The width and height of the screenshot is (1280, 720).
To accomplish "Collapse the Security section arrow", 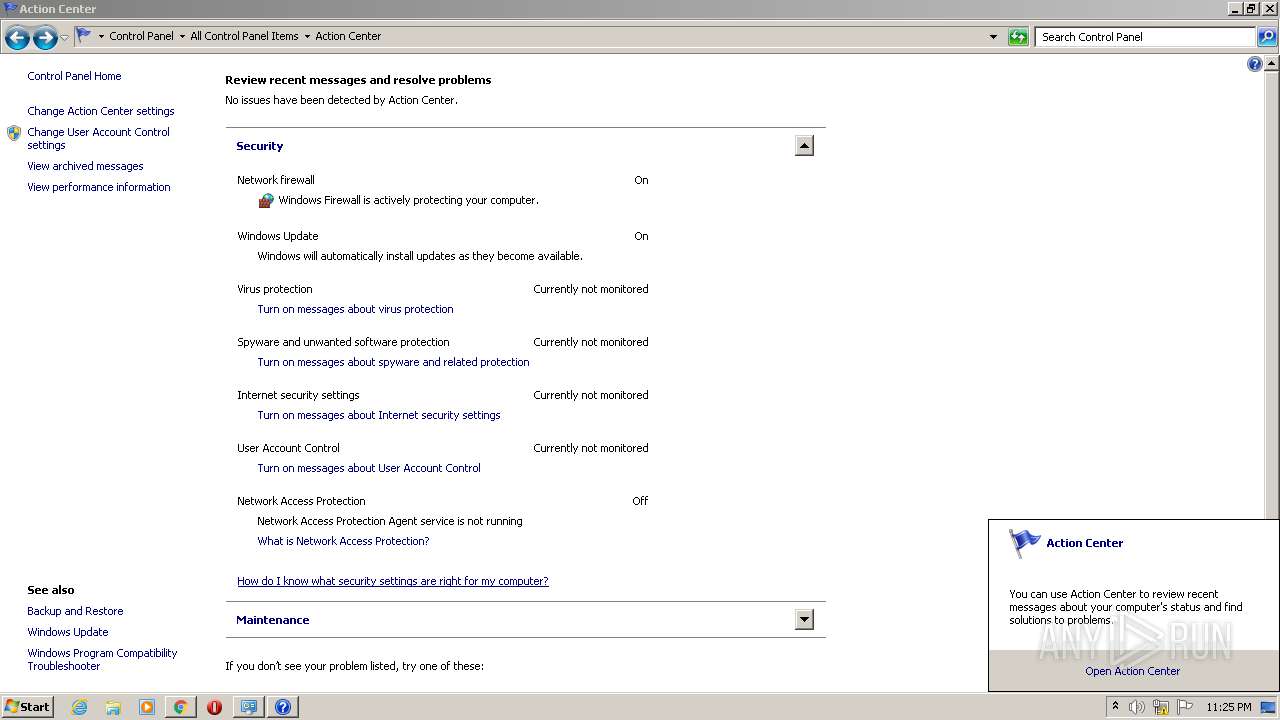I will pos(804,146).
